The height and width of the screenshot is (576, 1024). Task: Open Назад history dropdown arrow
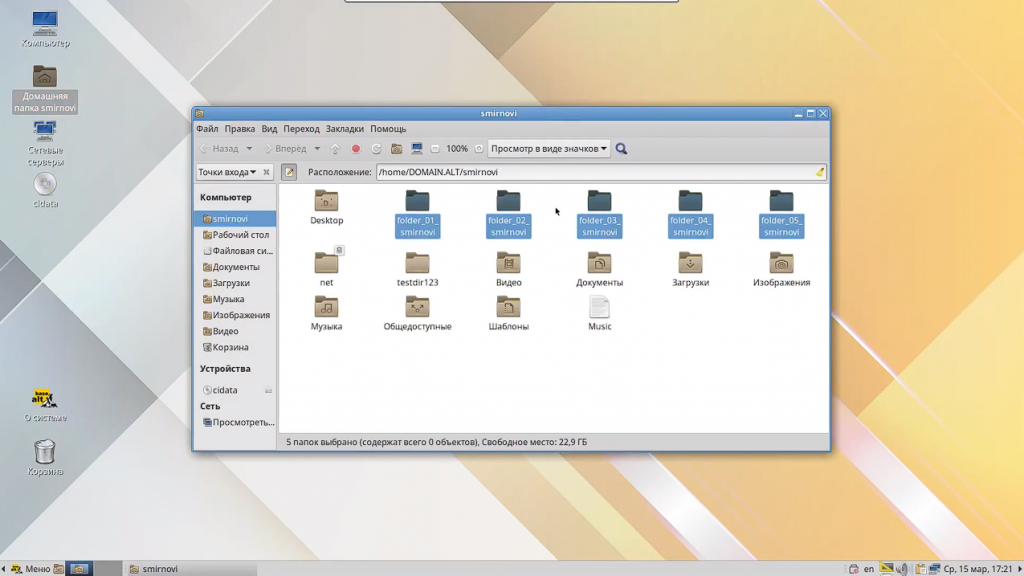[249, 149]
